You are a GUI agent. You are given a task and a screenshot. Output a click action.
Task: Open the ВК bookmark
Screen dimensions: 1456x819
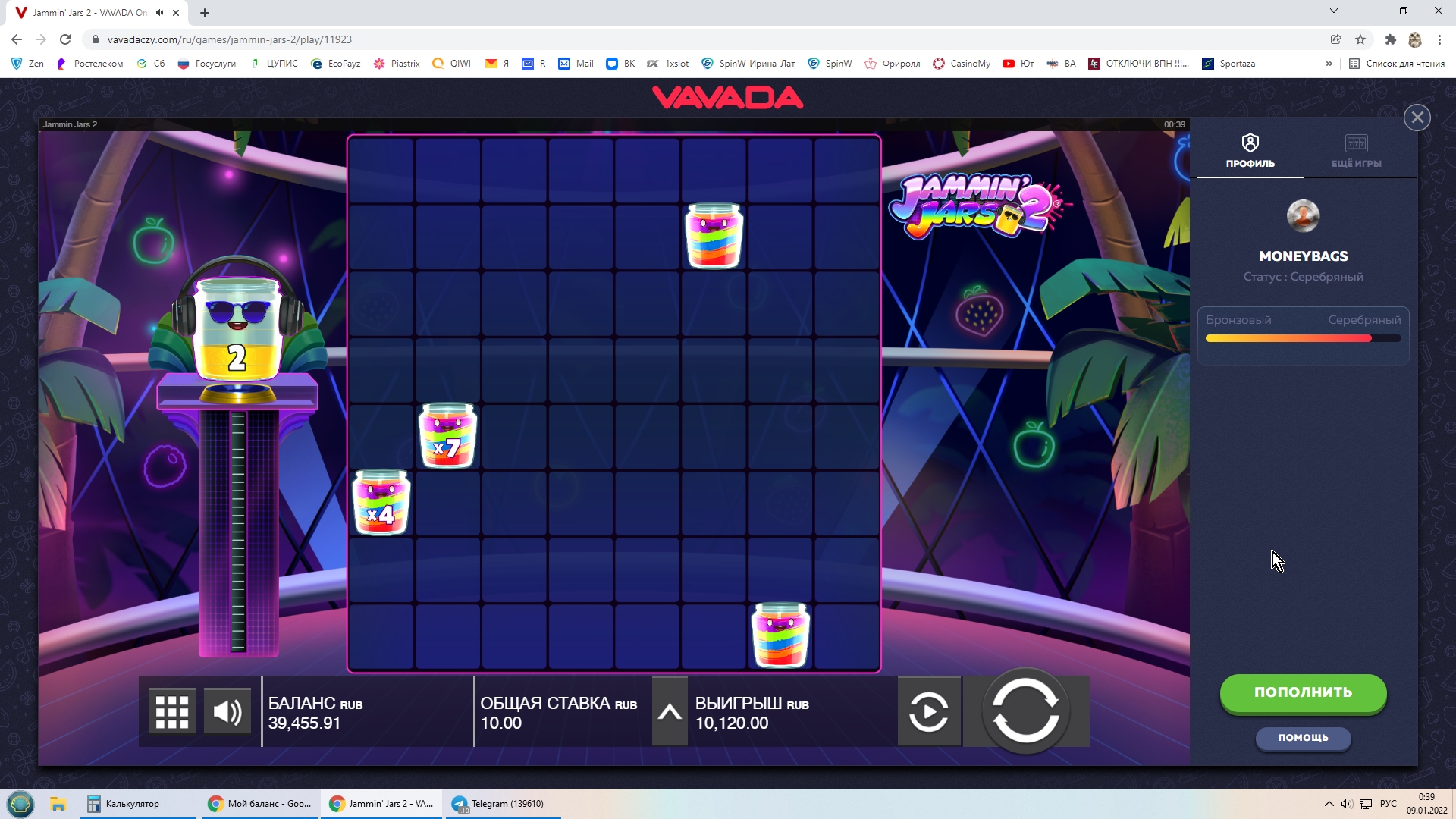pos(620,64)
